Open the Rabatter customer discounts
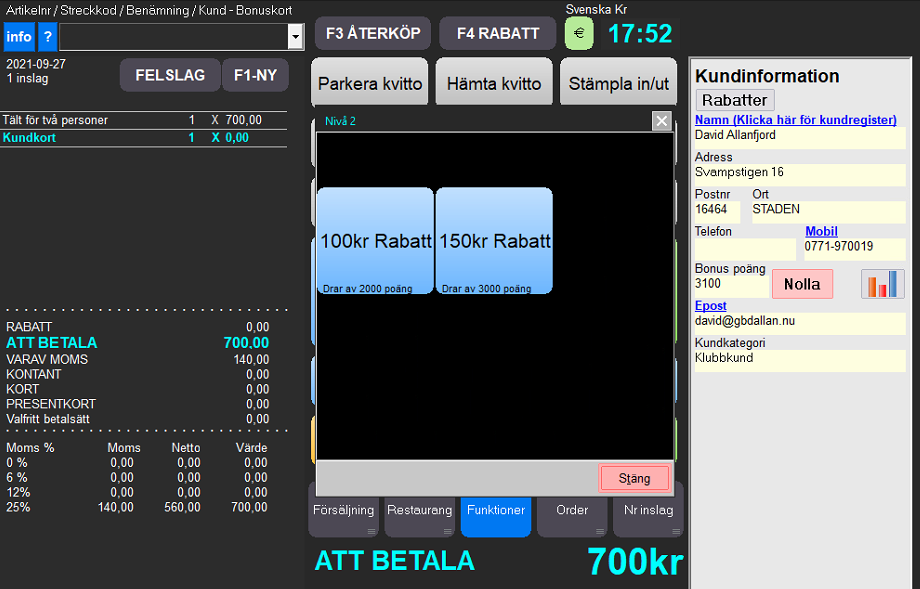Screen dimensions: 920x589 point(734,100)
